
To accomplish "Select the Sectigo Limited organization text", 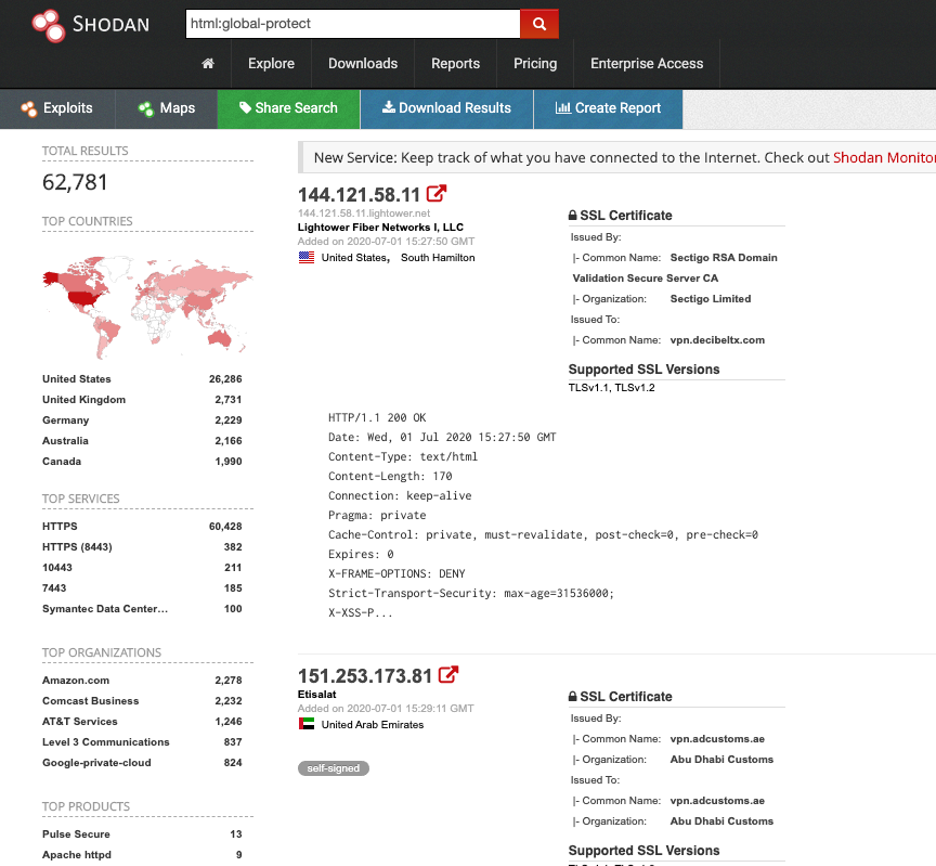I will (x=710, y=299).
